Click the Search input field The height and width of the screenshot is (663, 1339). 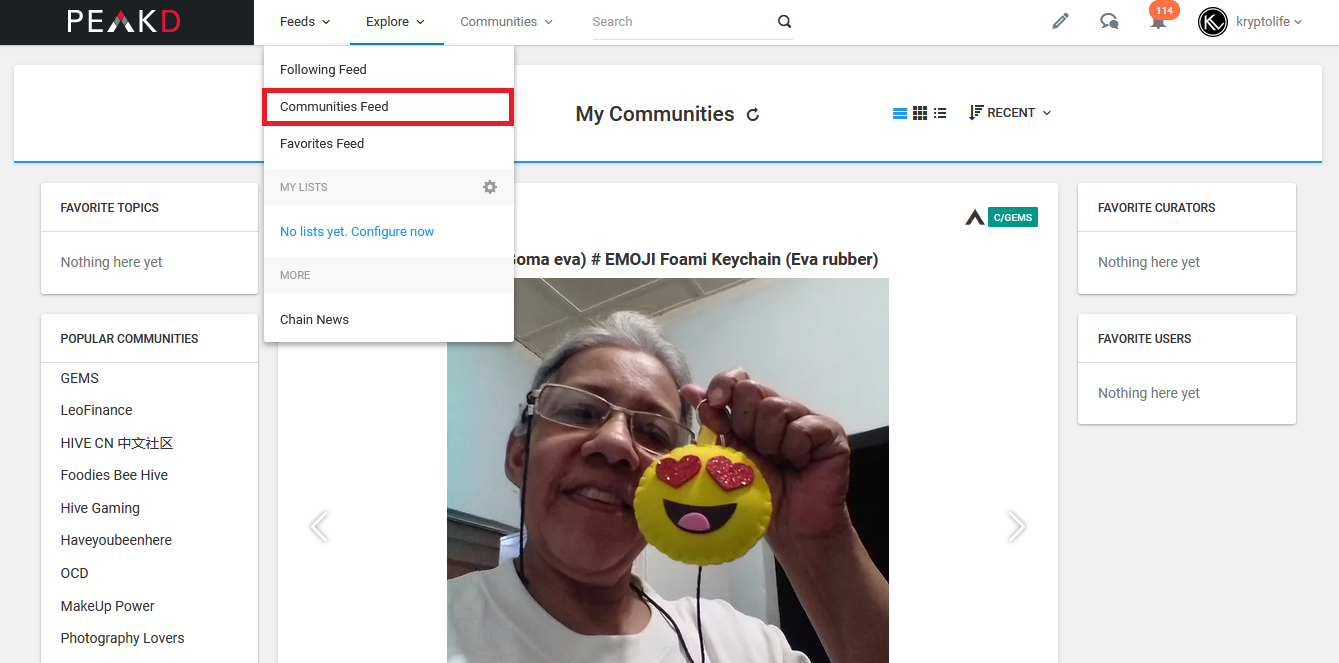[x=668, y=21]
